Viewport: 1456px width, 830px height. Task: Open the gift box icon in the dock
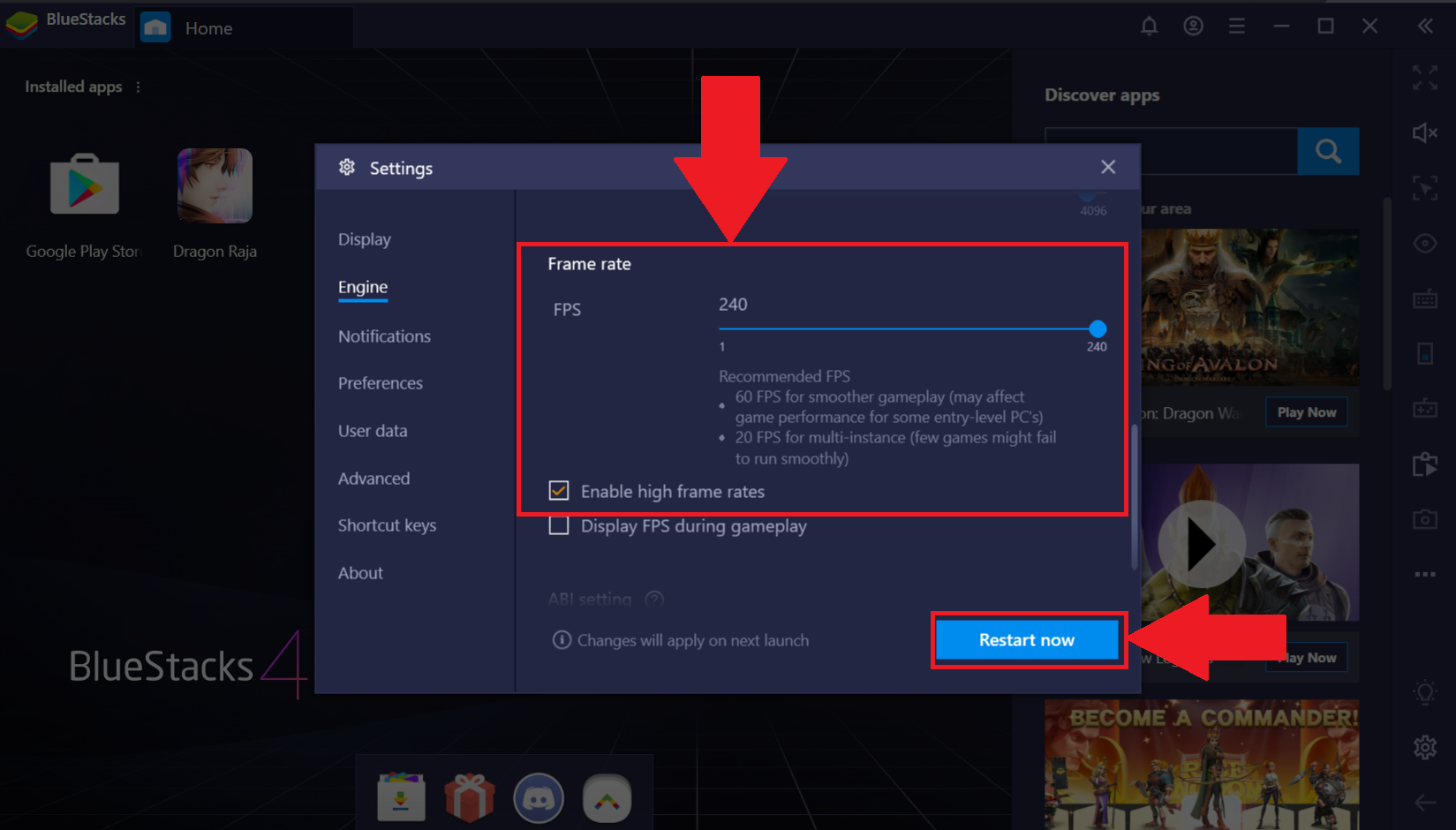tap(470, 797)
